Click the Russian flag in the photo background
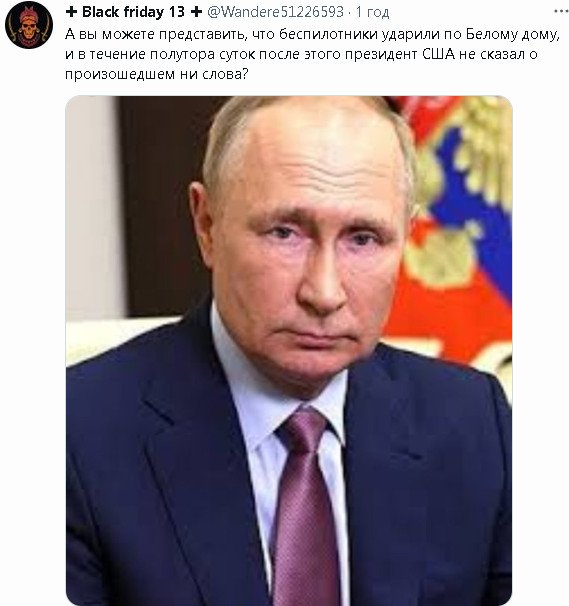Image resolution: width=569 pixels, height=606 pixels. [456, 228]
